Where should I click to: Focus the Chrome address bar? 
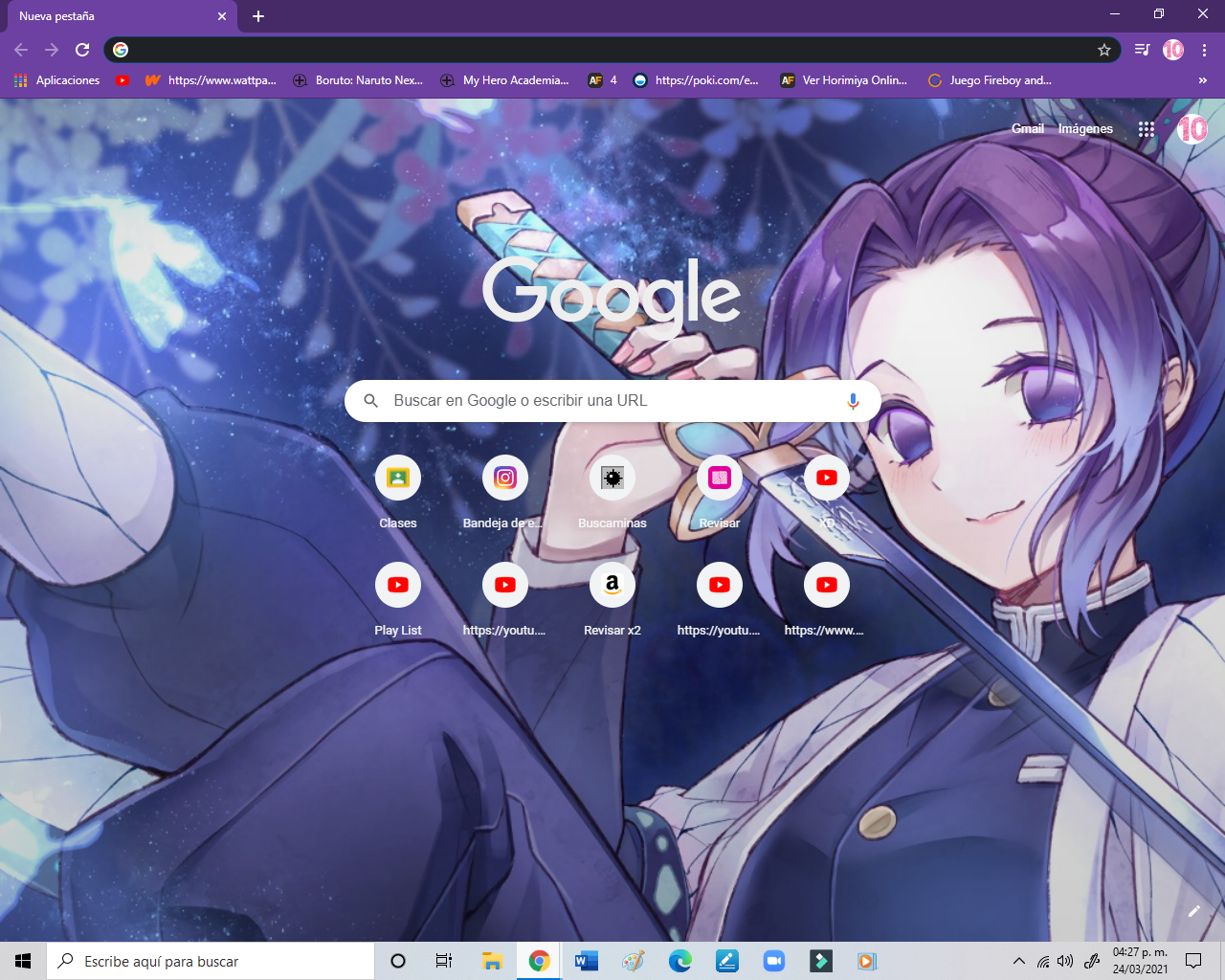(612, 50)
